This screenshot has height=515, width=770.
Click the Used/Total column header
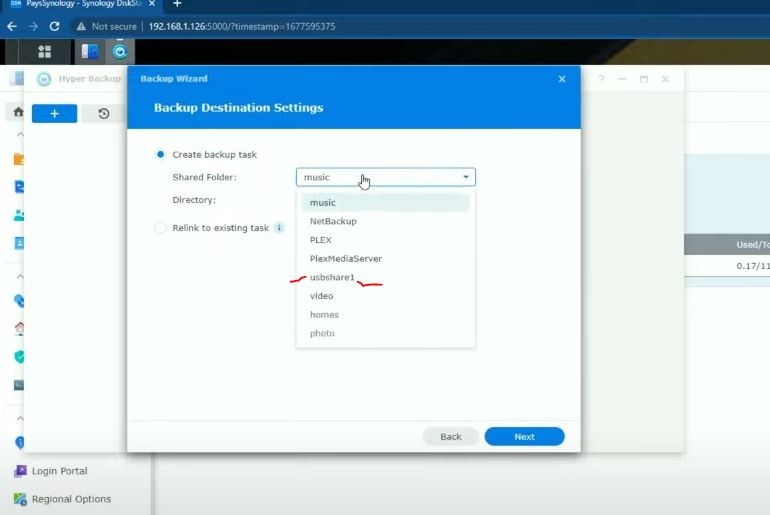[x=752, y=244]
